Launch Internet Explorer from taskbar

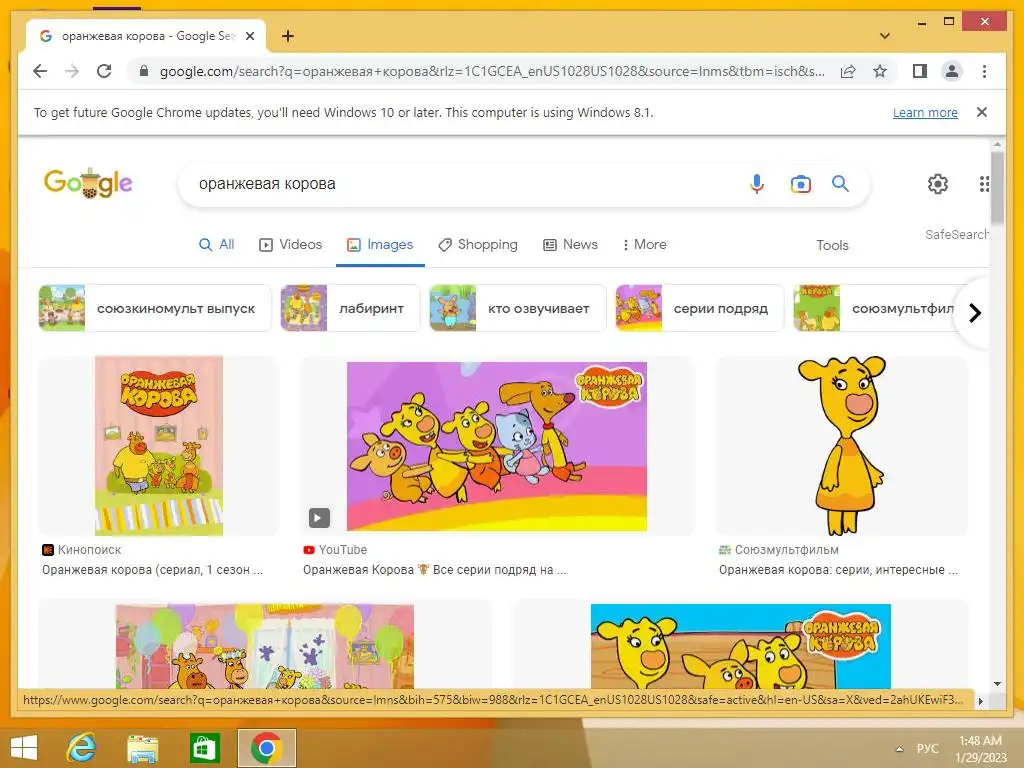click(x=82, y=748)
